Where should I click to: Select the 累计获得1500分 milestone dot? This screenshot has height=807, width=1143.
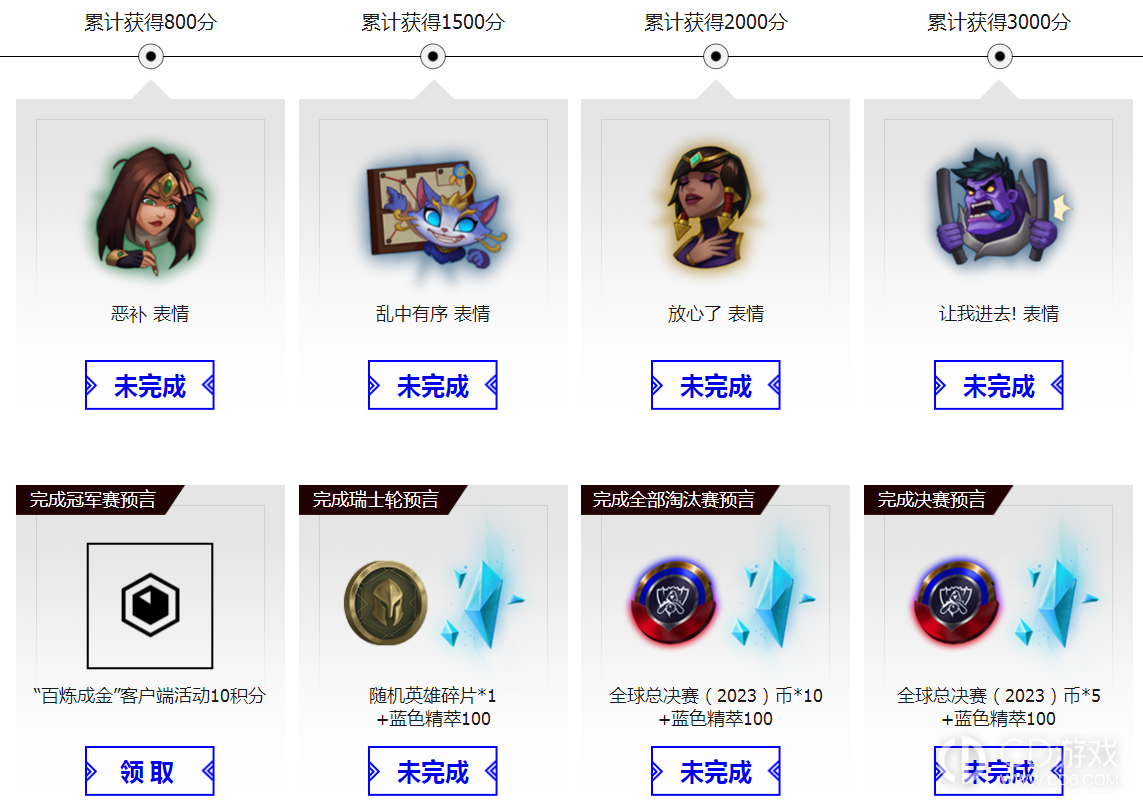433,56
